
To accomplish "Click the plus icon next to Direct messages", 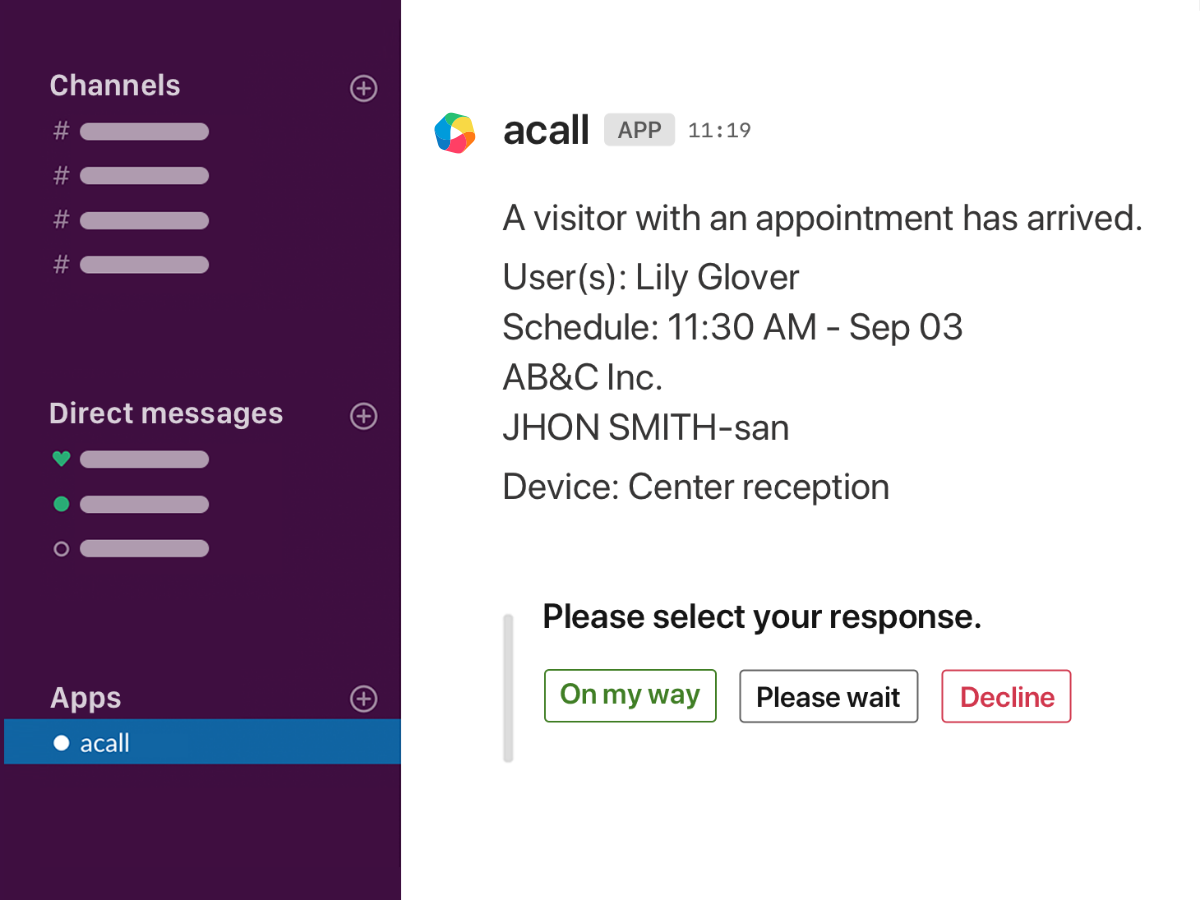I will [x=364, y=416].
